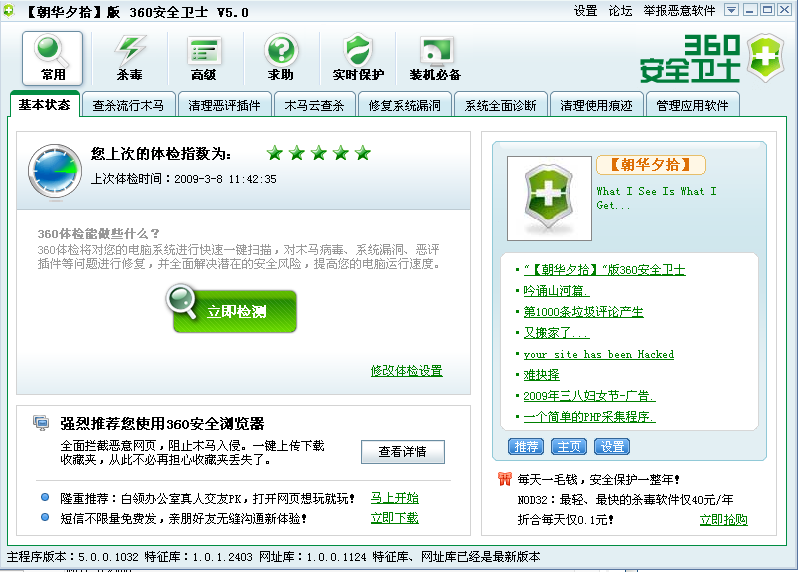Viewport: 798px width, 572px height.
Task: Open 举报恶意软件 in the title bar
Action: (679, 11)
